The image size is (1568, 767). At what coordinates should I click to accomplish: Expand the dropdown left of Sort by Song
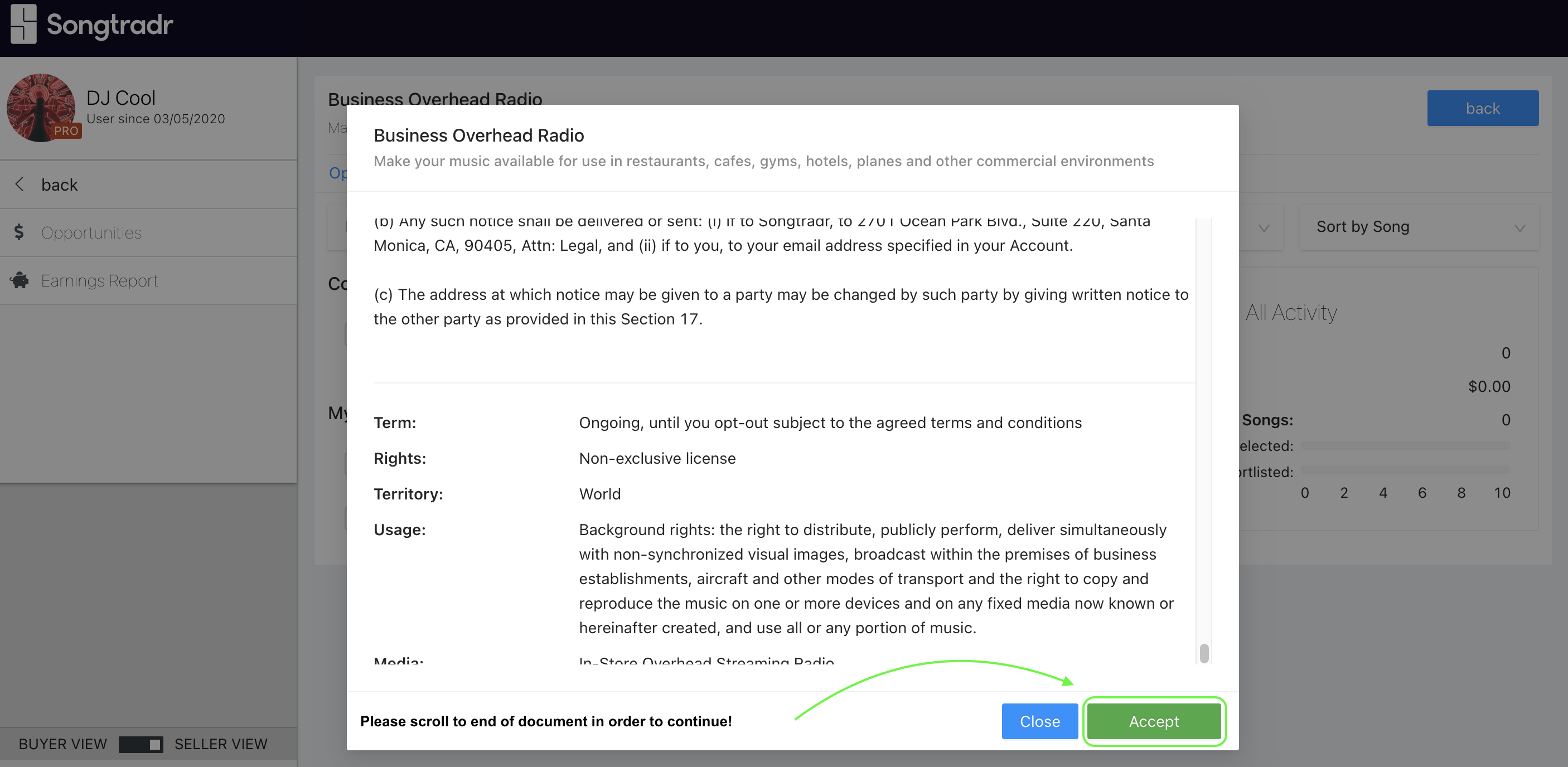pyautogui.click(x=1261, y=227)
